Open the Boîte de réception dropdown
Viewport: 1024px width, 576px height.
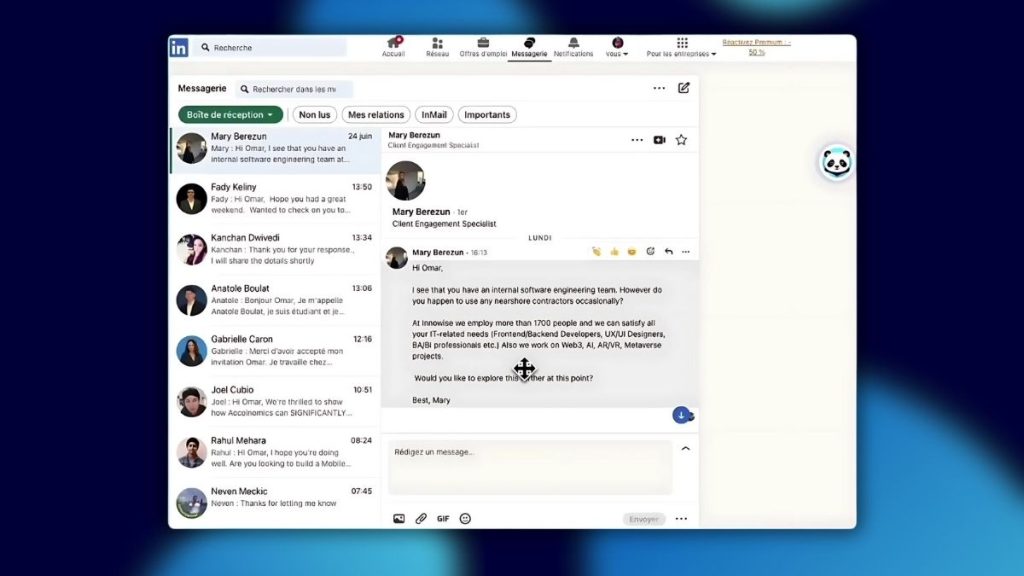click(231, 114)
